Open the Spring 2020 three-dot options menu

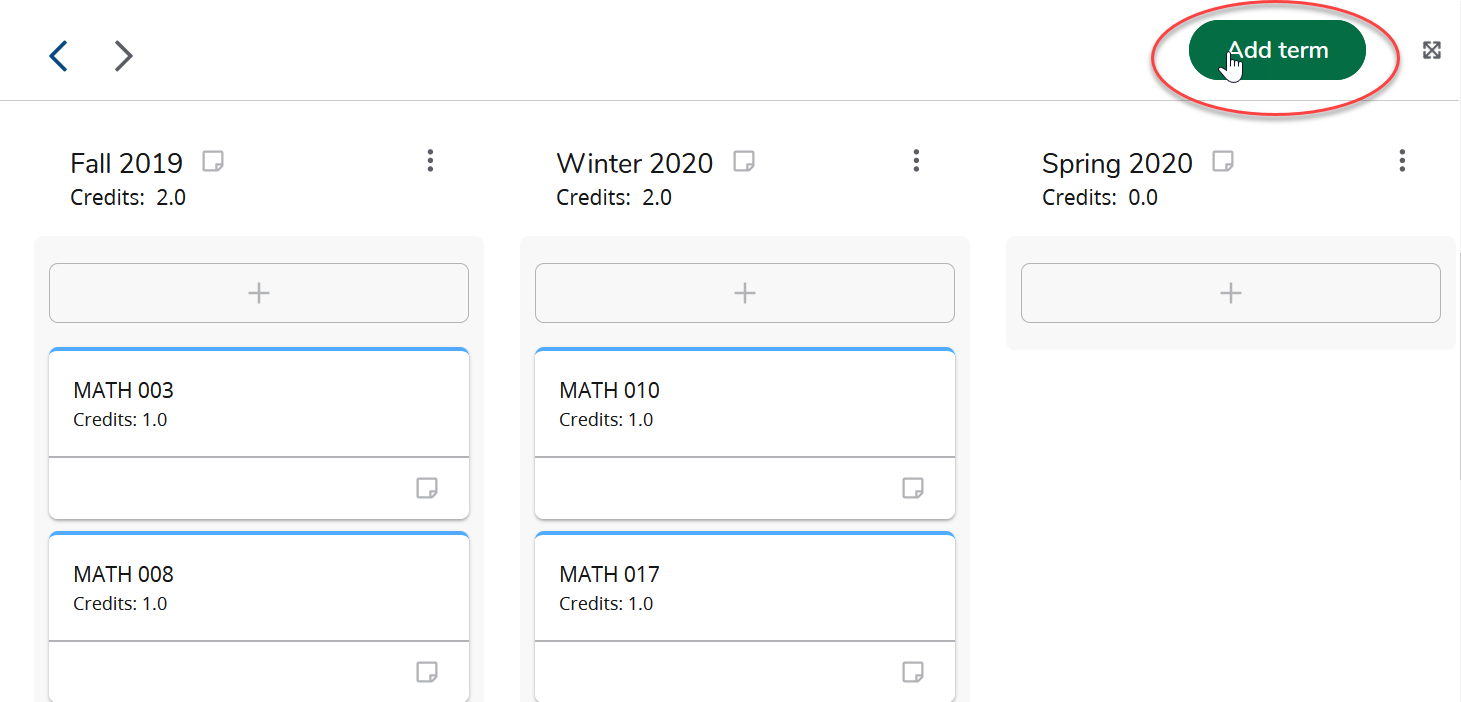1402,161
